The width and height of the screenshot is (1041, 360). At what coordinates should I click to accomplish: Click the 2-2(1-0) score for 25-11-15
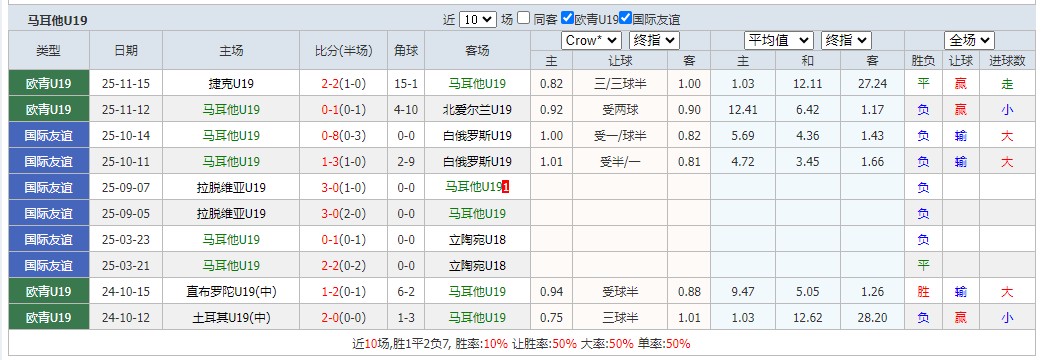[x=344, y=84]
